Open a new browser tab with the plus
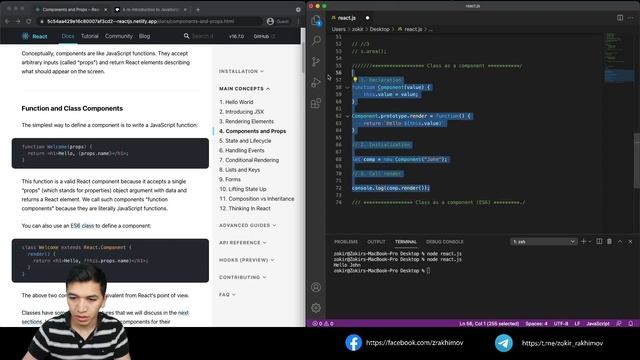The height and width of the screenshot is (360, 640). pyautogui.click(x=198, y=9)
